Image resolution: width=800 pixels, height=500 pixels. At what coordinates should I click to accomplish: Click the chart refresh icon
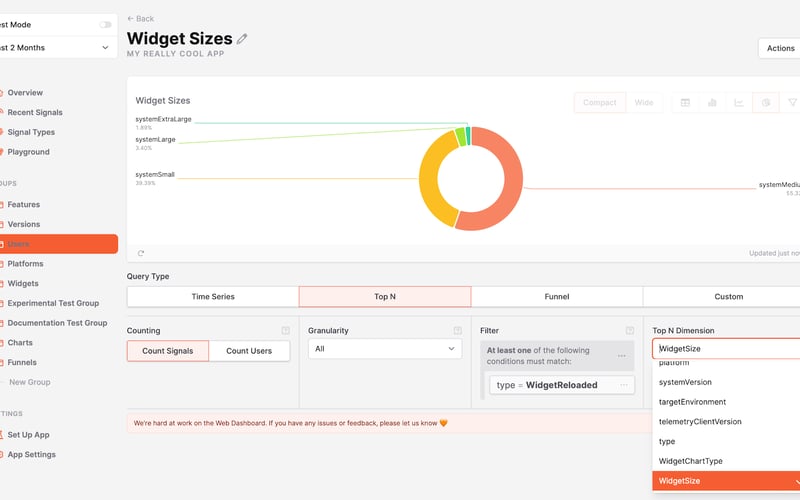[141, 253]
